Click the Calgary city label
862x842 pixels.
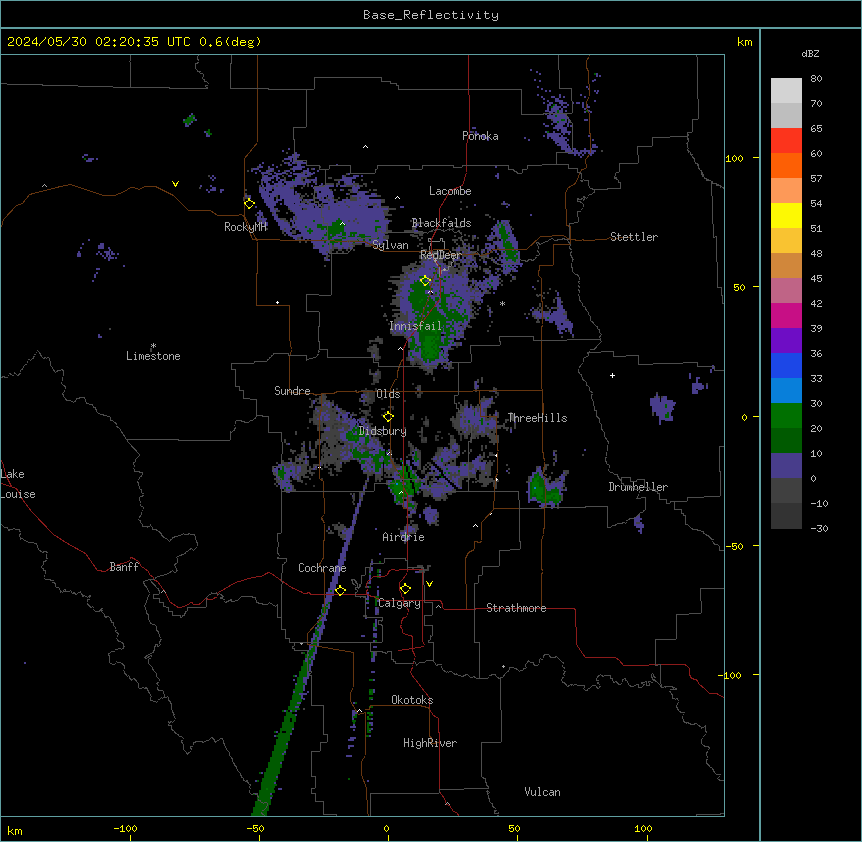pyautogui.click(x=399, y=603)
